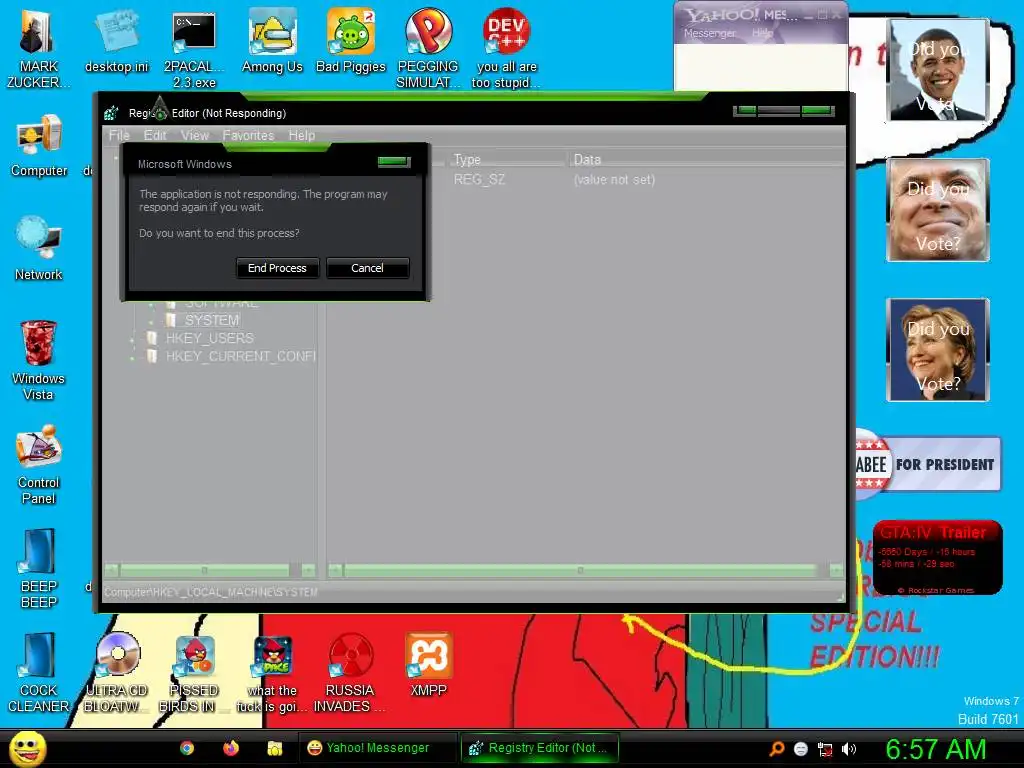Viewport: 1024px width, 768px height.
Task: Open the file explorer taskbar icon
Action: pos(274,748)
